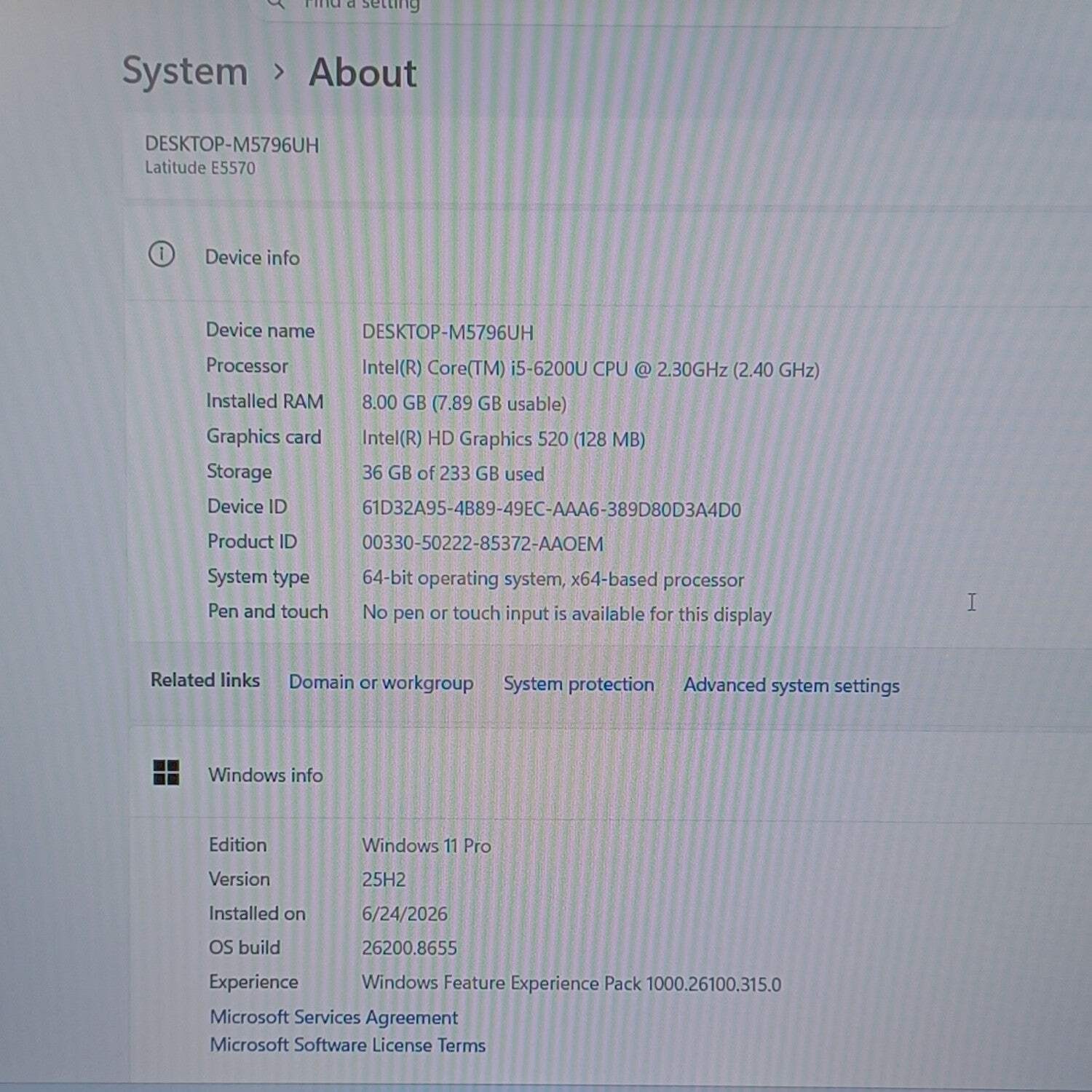
Task: Click the Device info section header
Action: [x=252, y=258]
